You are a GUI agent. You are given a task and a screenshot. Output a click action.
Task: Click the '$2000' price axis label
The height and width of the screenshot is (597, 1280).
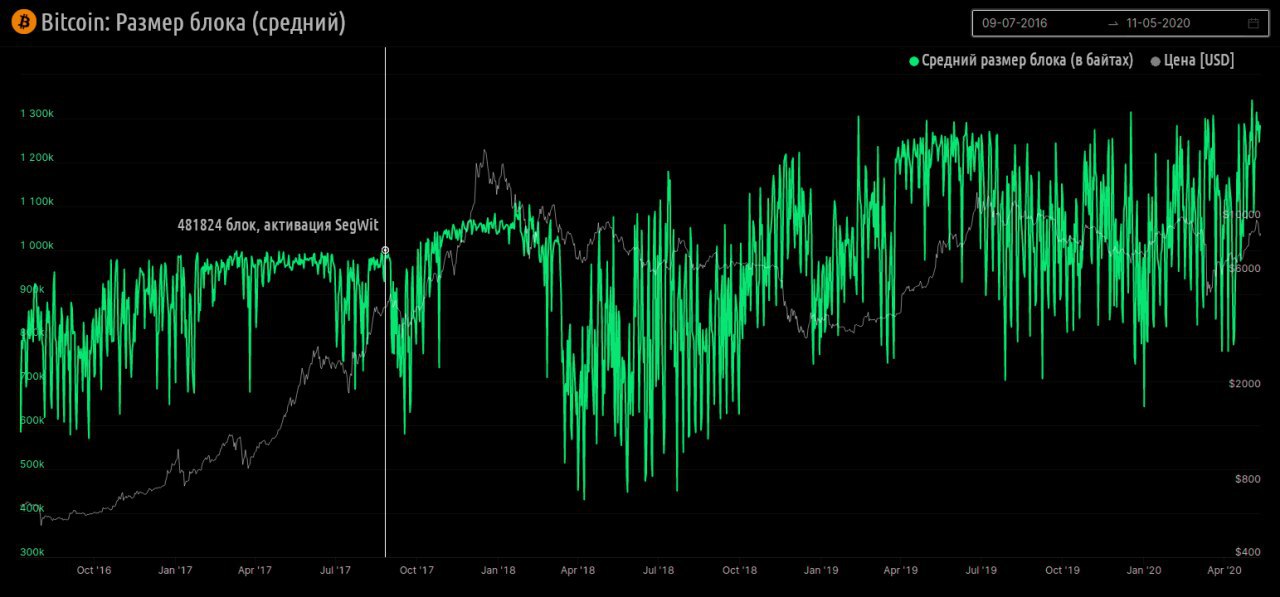tap(1245, 384)
